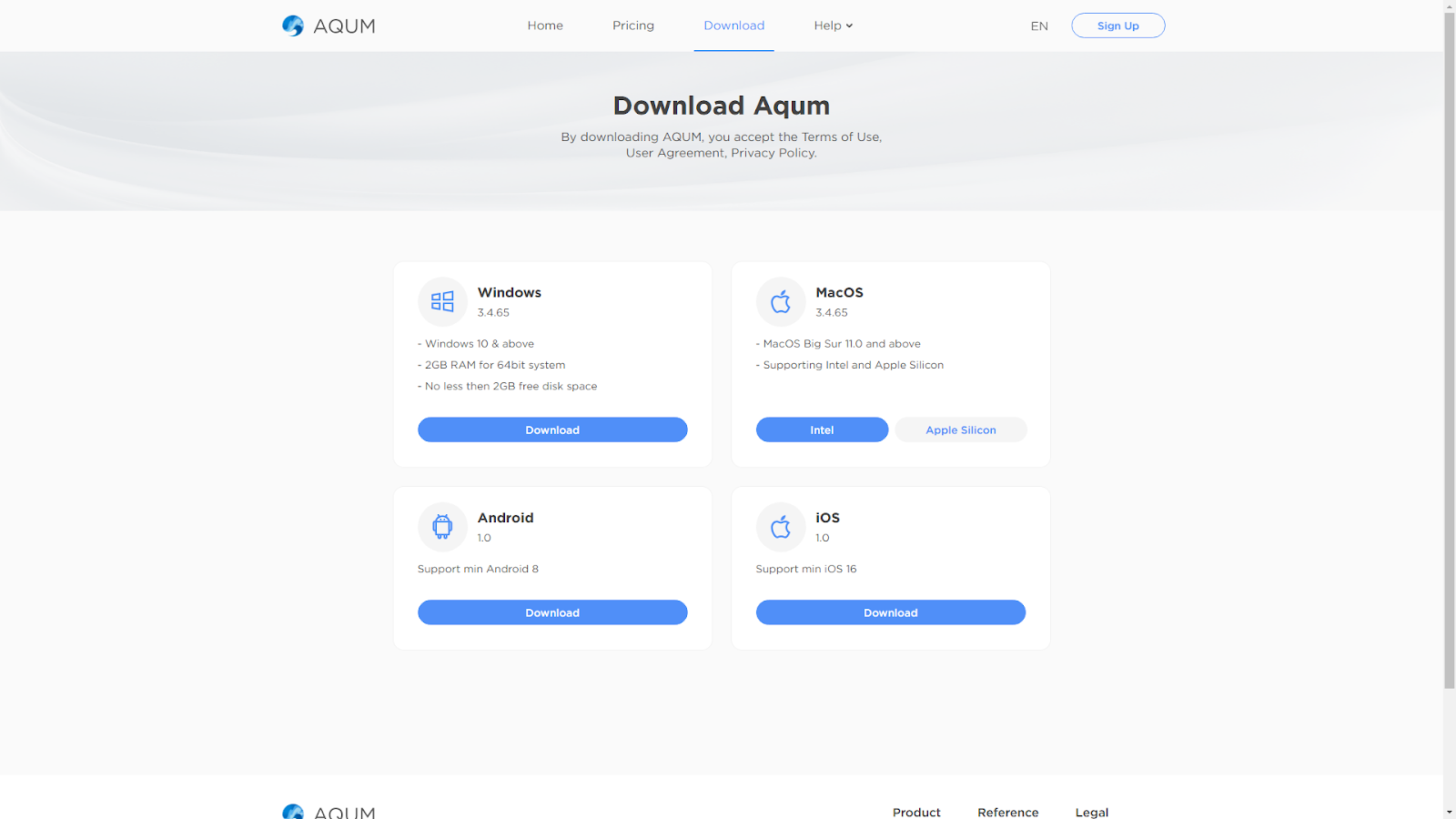Click the scrollbar down arrow
This screenshot has height=819, width=1456.
coord(1449,812)
